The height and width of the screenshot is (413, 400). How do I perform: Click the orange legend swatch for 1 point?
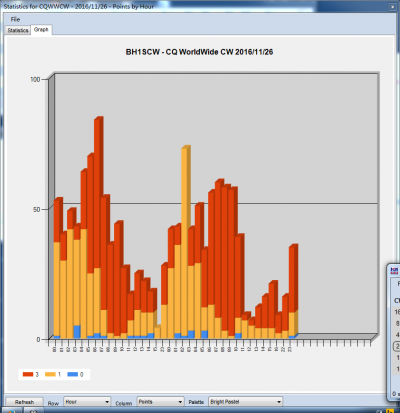(50, 374)
